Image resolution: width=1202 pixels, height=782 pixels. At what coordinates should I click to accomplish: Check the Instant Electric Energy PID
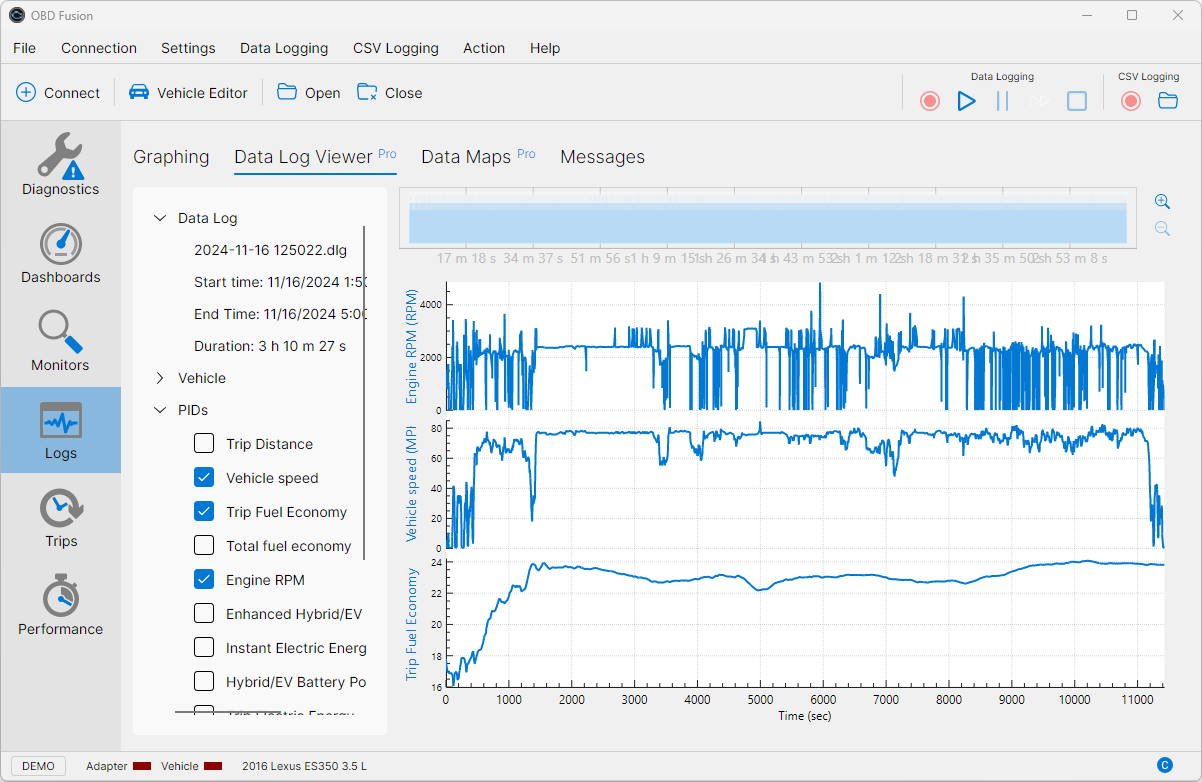(x=204, y=646)
